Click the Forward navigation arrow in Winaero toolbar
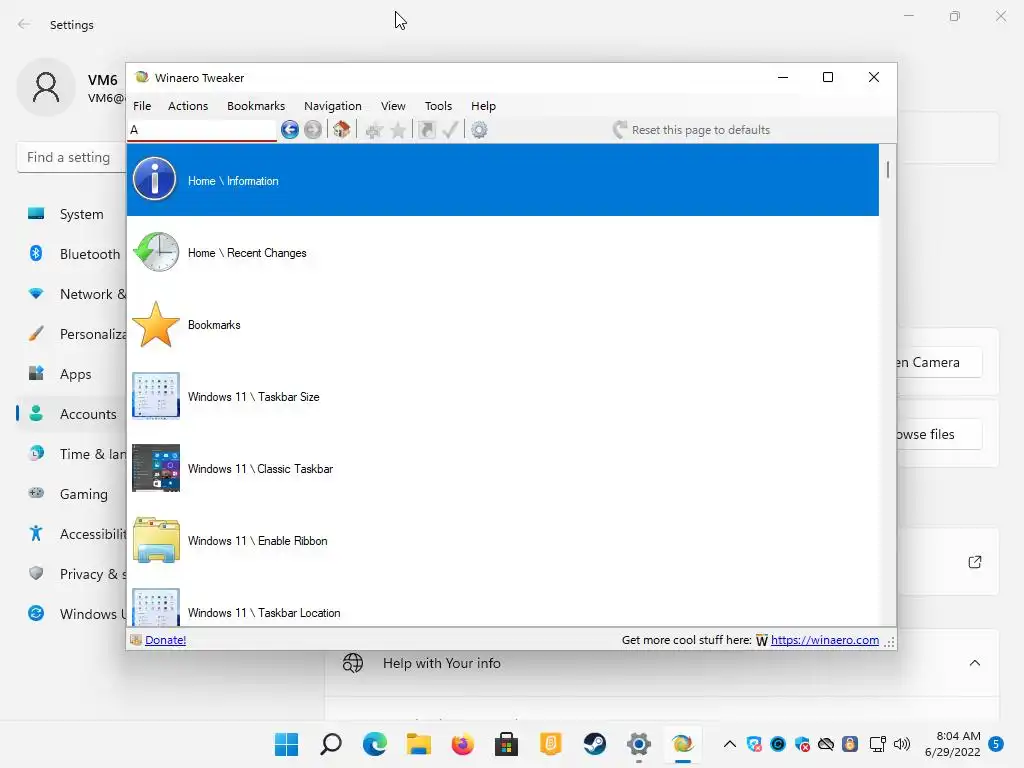The width and height of the screenshot is (1024, 768). [313, 130]
